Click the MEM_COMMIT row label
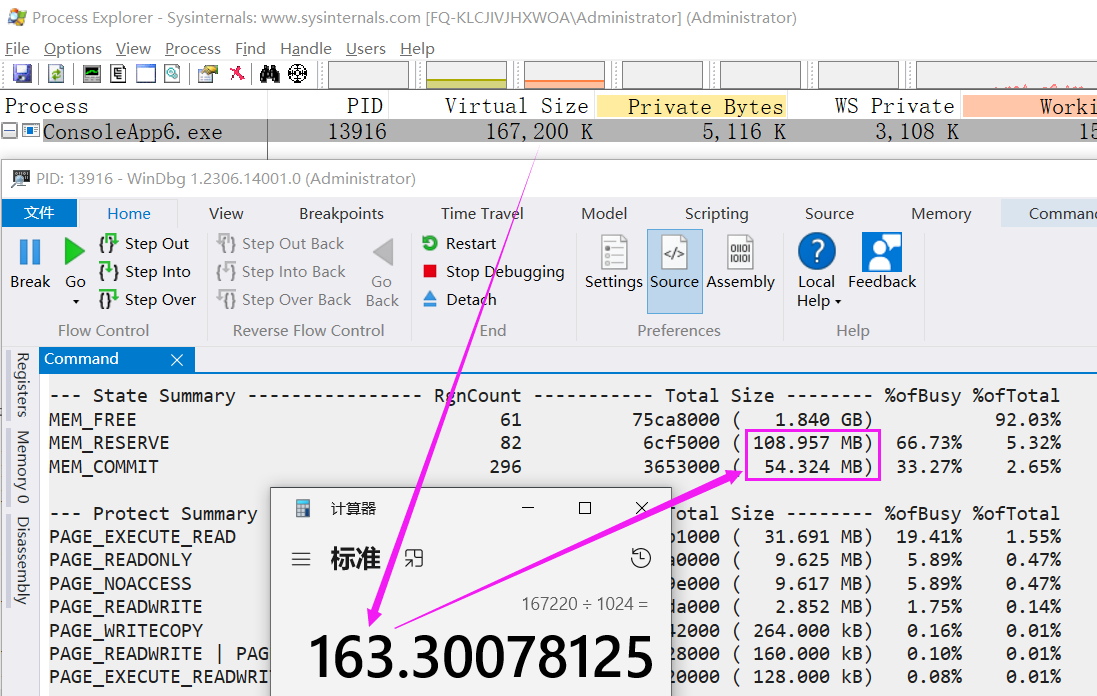 [104, 467]
